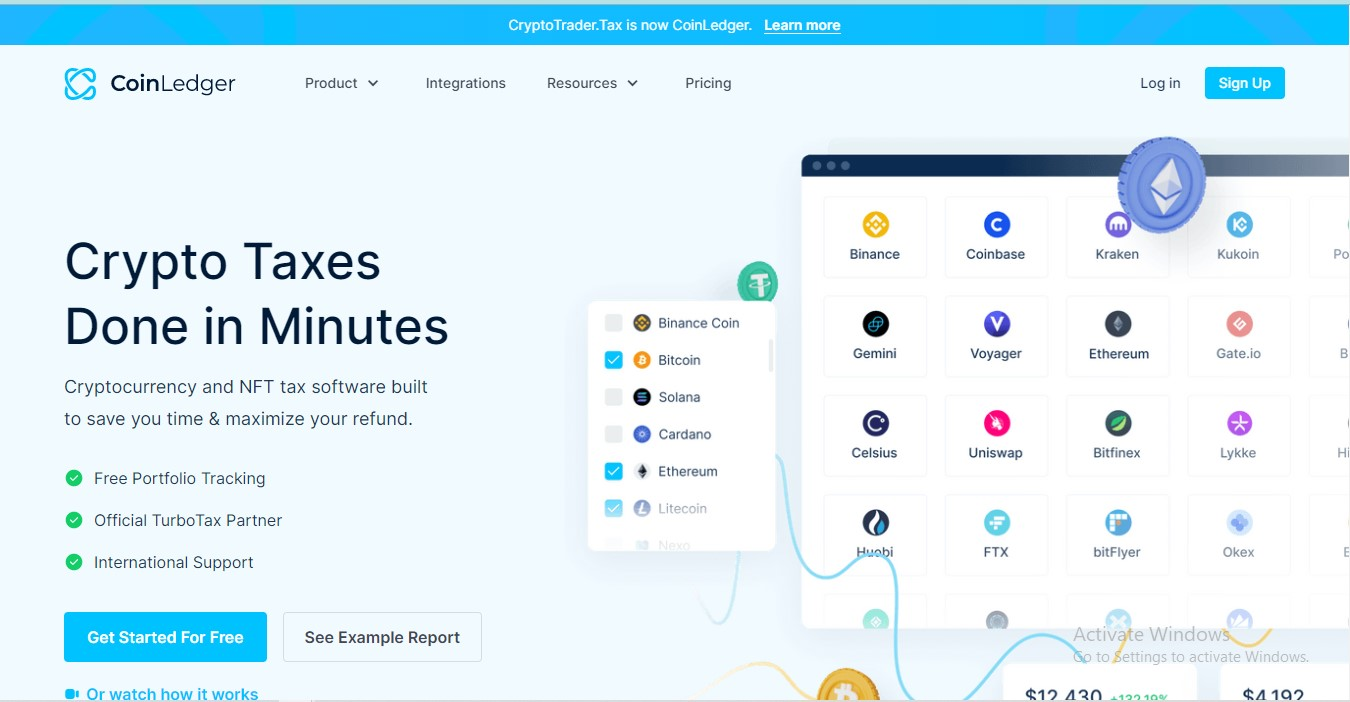Click the Uniswap exchange icon
Image resolution: width=1350 pixels, height=702 pixels.
(996, 423)
